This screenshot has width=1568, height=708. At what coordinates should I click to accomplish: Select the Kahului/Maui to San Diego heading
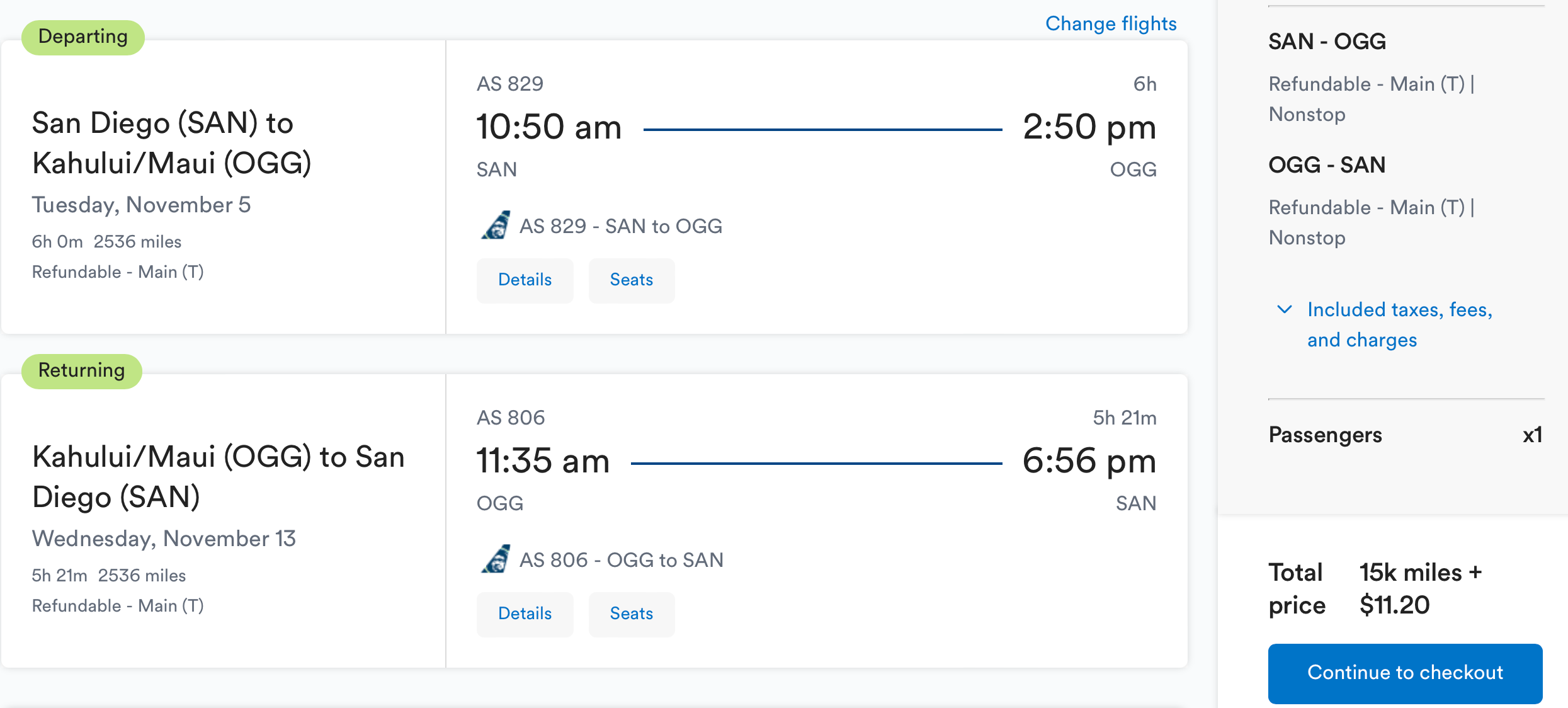pyautogui.click(x=218, y=477)
